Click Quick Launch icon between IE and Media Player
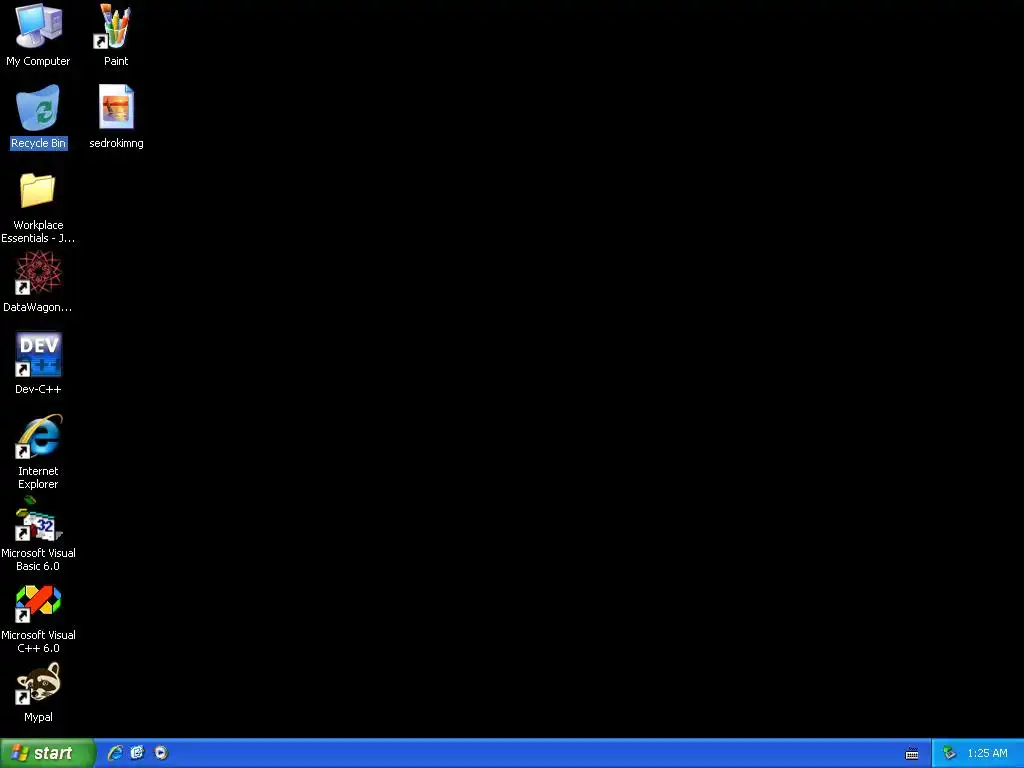This screenshot has height=768, width=1024. point(137,753)
